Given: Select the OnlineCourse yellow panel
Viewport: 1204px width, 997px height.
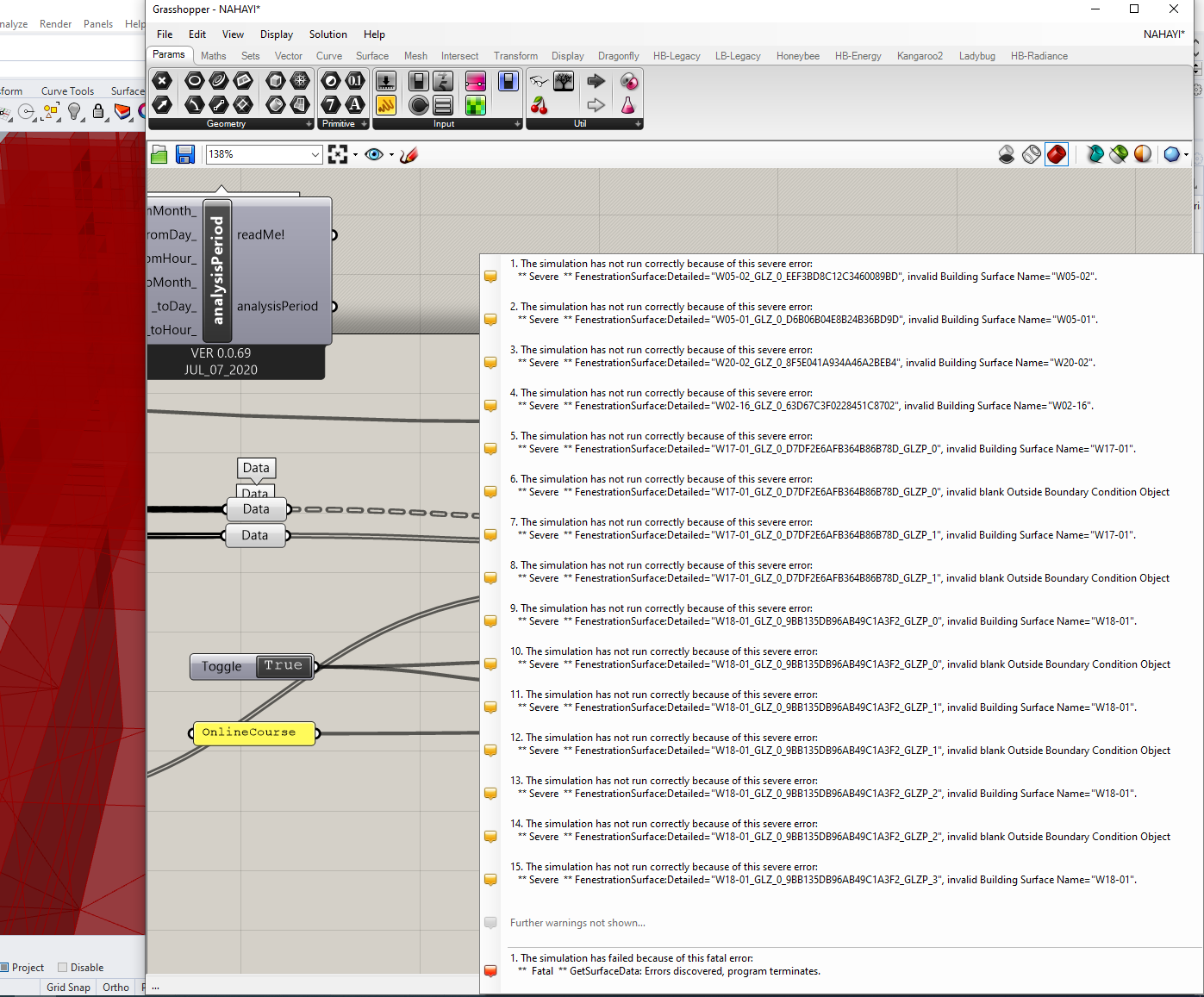Looking at the screenshot, I should click(254, 733).
